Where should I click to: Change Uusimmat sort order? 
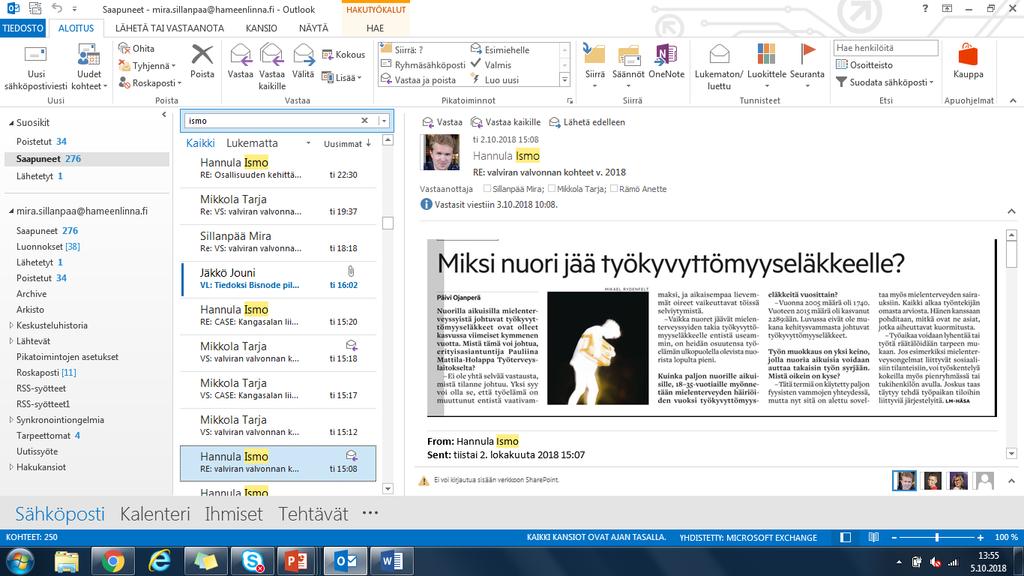coord(347,144)
